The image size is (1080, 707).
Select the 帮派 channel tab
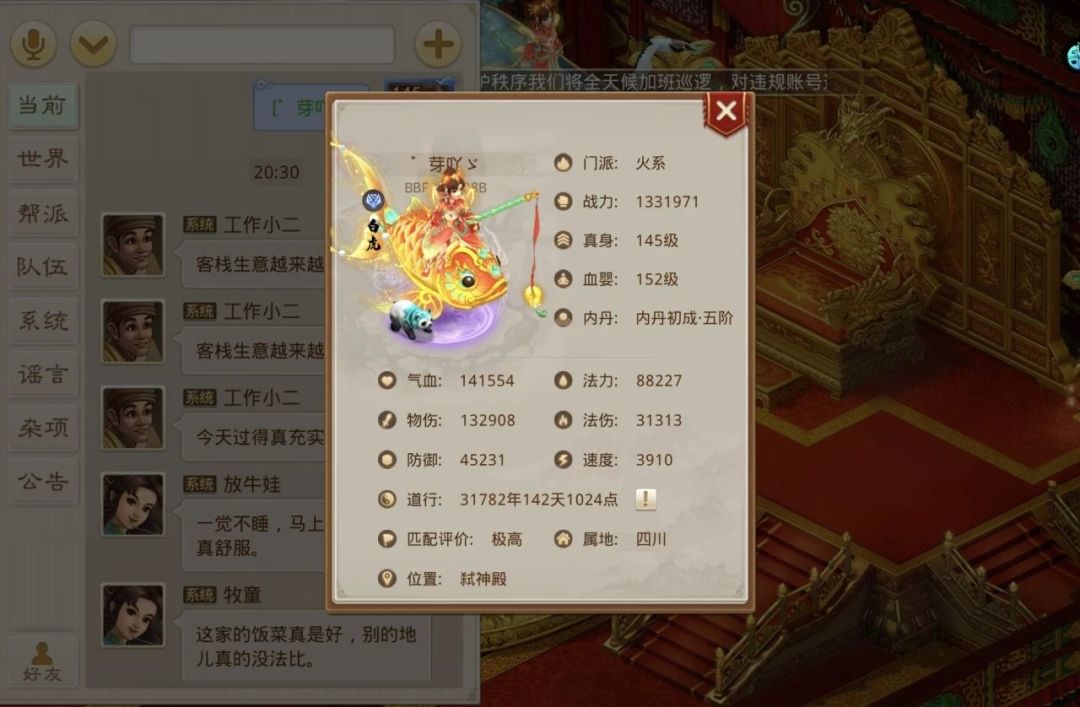coord(43,213)
